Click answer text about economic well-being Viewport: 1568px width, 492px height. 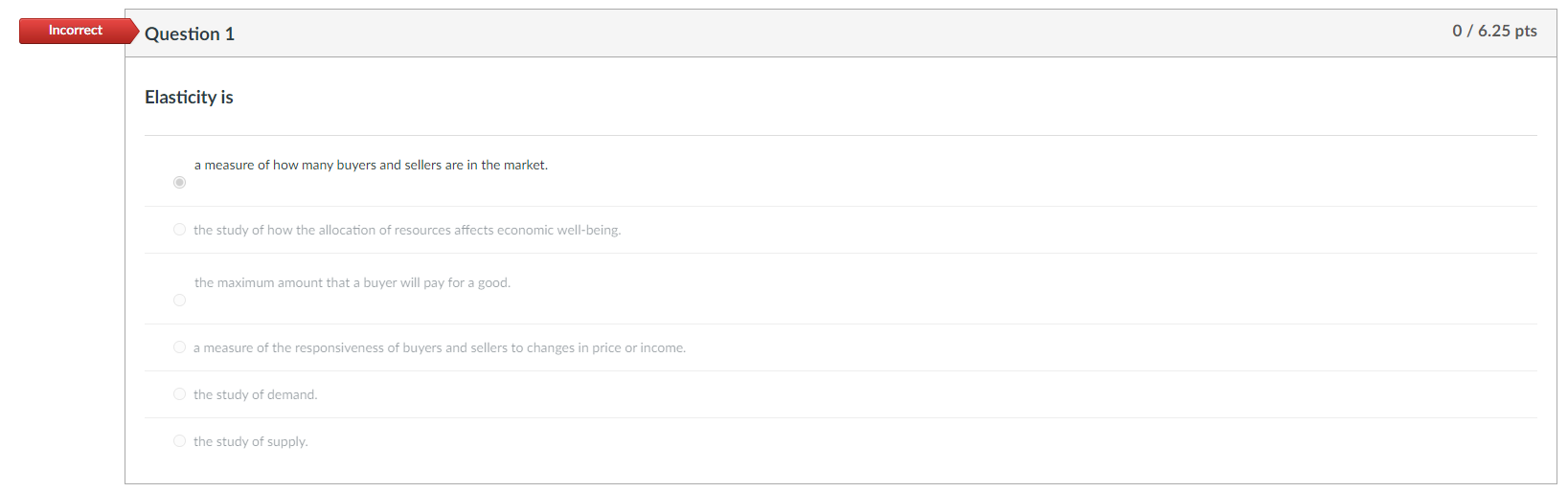pos(407,230)
